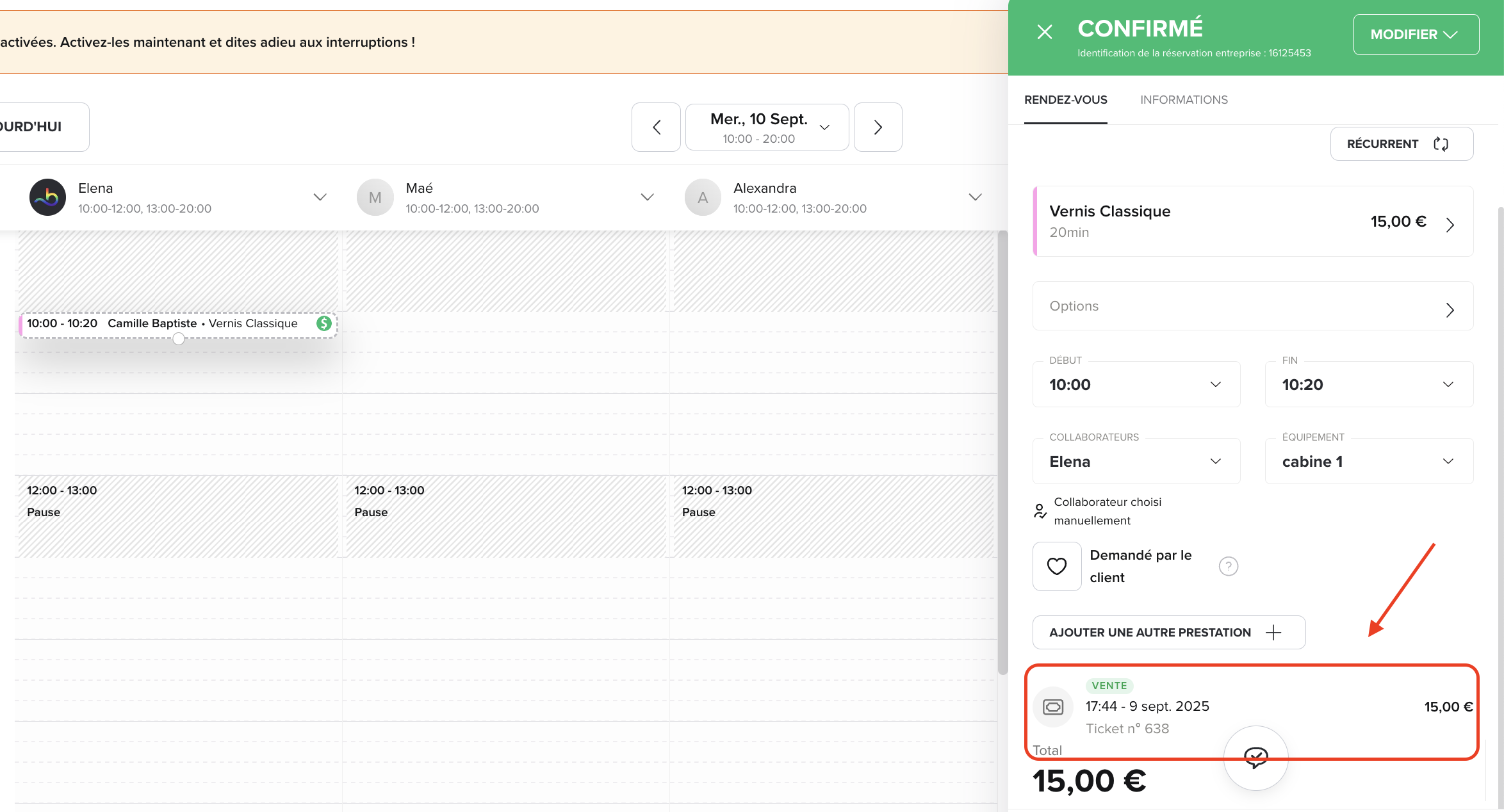Click the appointment resize handle
The width and height of the screenshot is (1504, 812).
tap(179, 339)
